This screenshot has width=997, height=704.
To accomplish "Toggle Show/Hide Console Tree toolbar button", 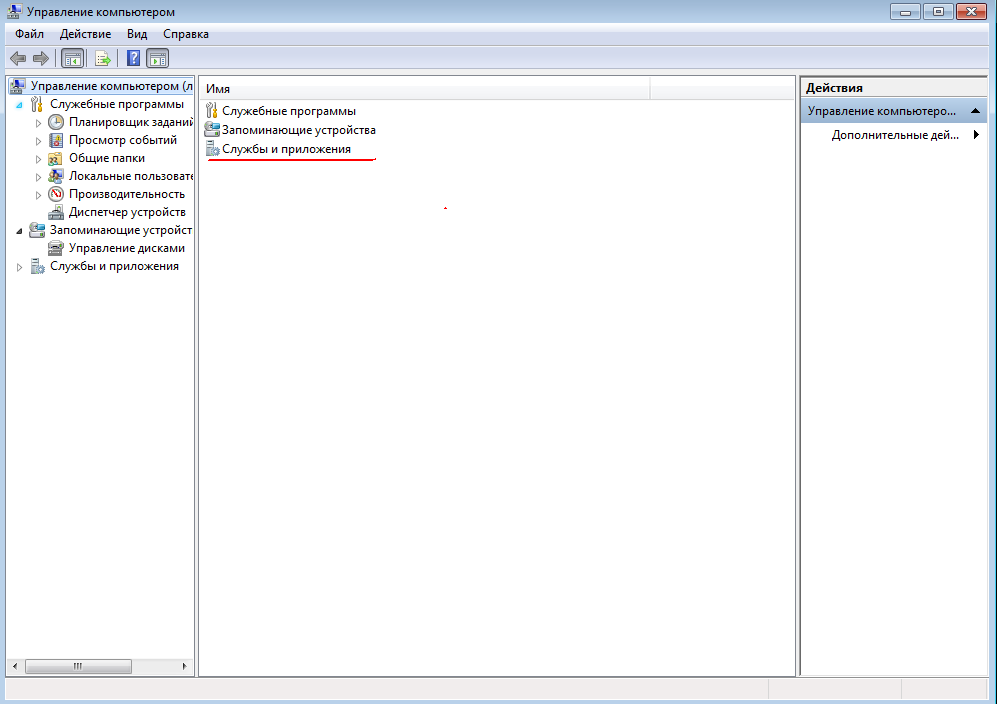I will (x=73, y=58).
